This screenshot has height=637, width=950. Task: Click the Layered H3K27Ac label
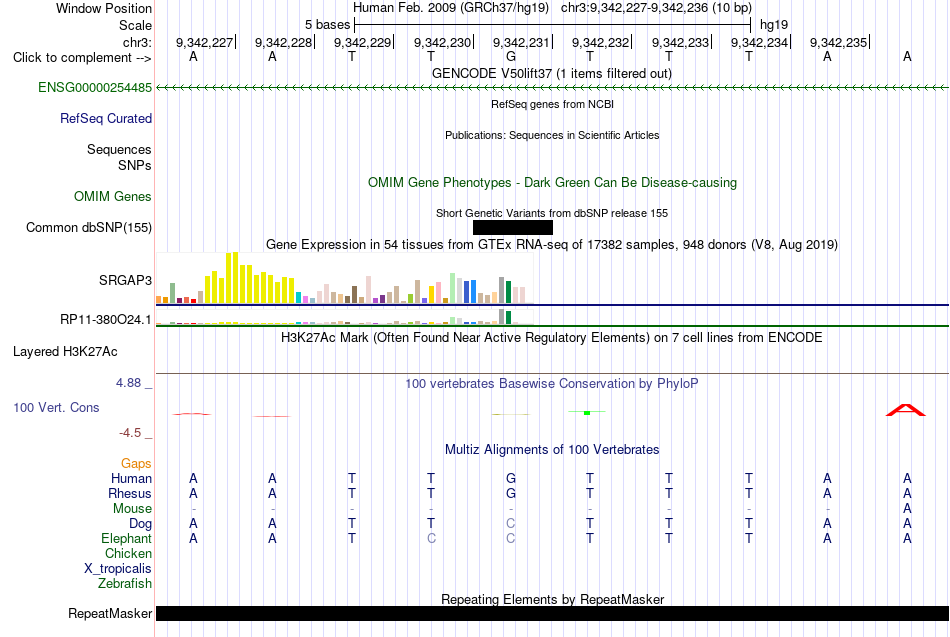click(65, 352)
